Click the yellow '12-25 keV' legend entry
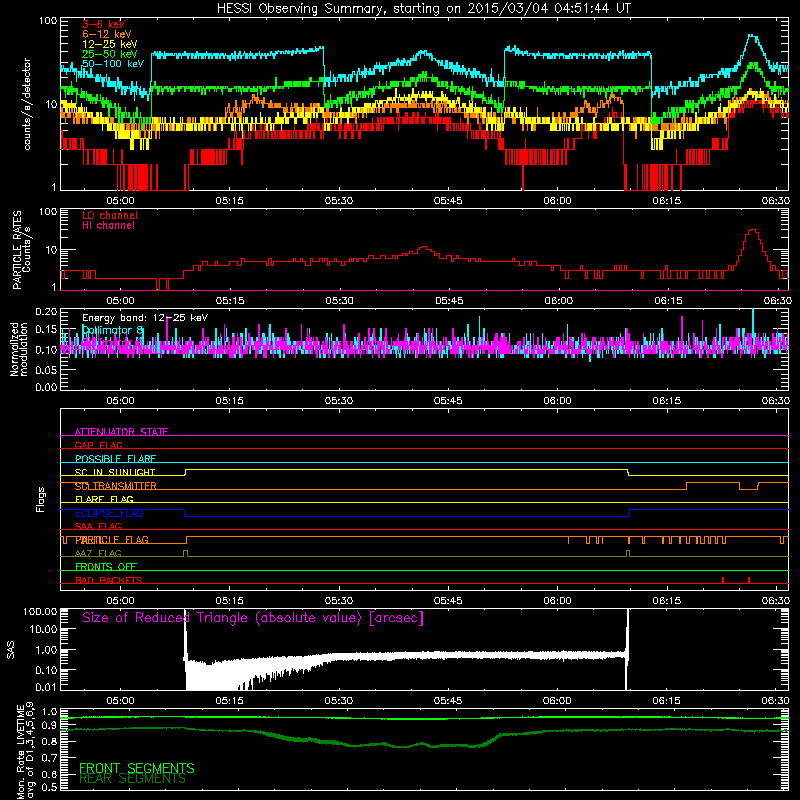 pos(110,44)
